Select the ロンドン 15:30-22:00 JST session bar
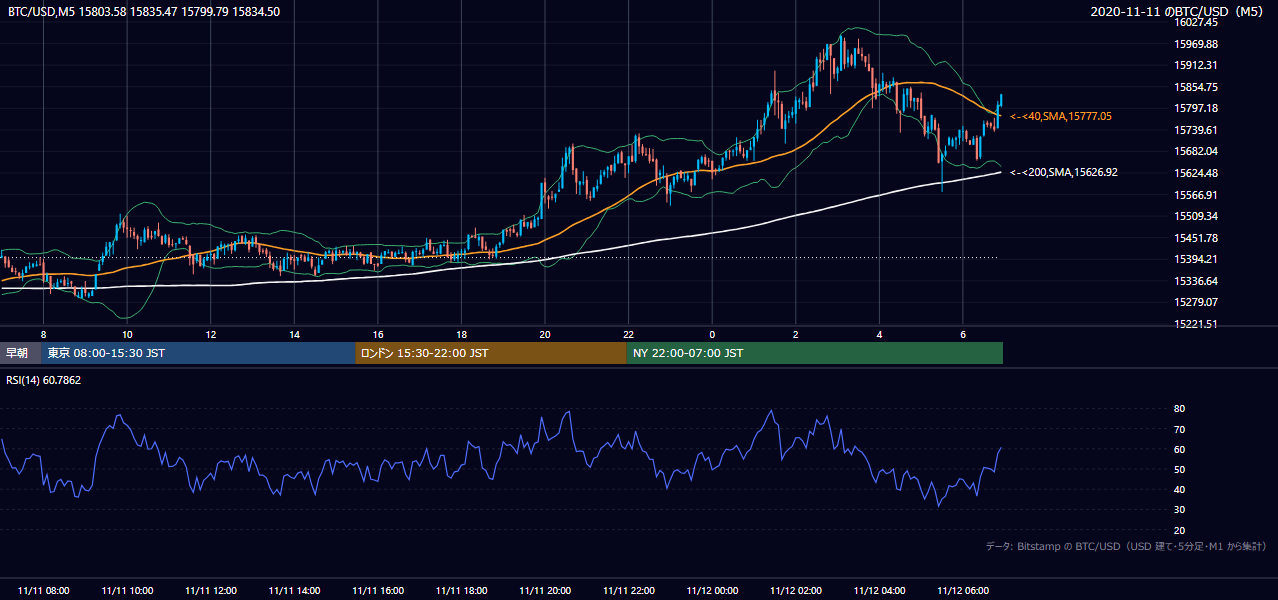1278x600 pixels. [x=491, y=353]
